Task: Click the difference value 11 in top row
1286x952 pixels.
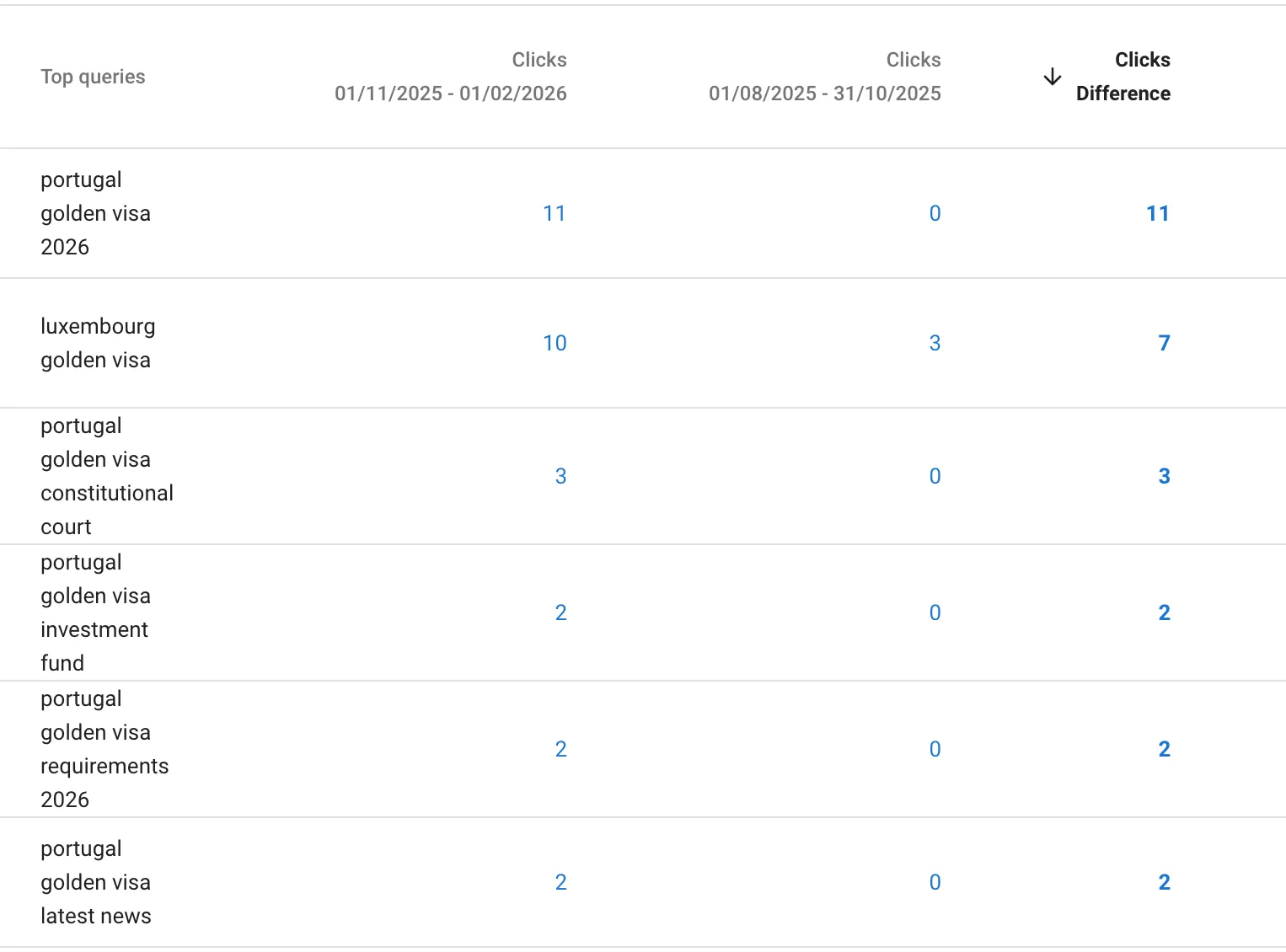Action: point(1158,213)
